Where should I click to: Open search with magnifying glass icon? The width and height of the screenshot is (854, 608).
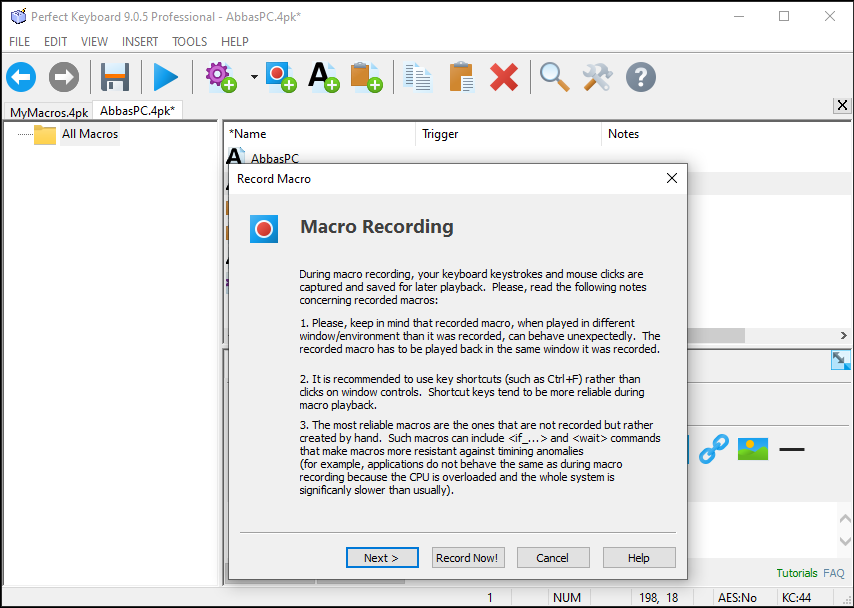coord(554,77)
